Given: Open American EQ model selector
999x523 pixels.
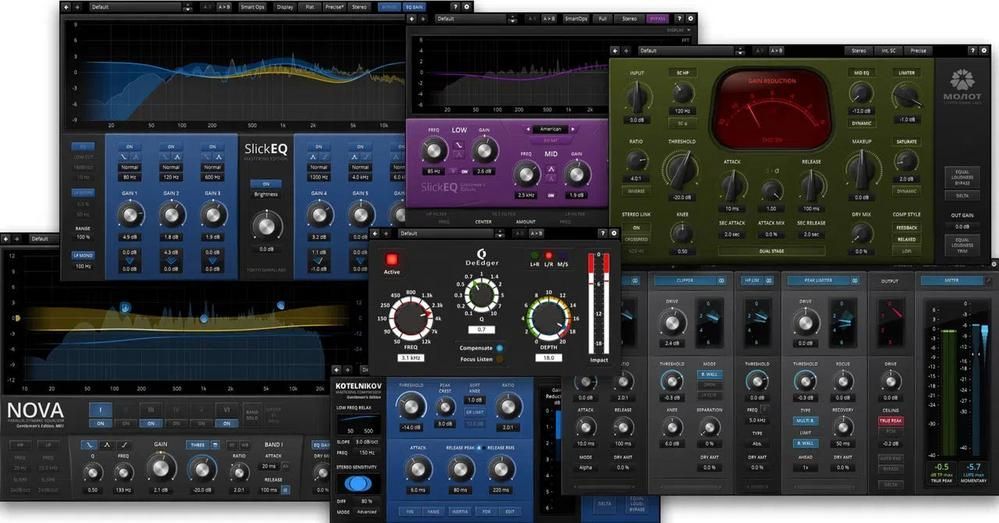Looking at the screenshot, I should point(550,129).
